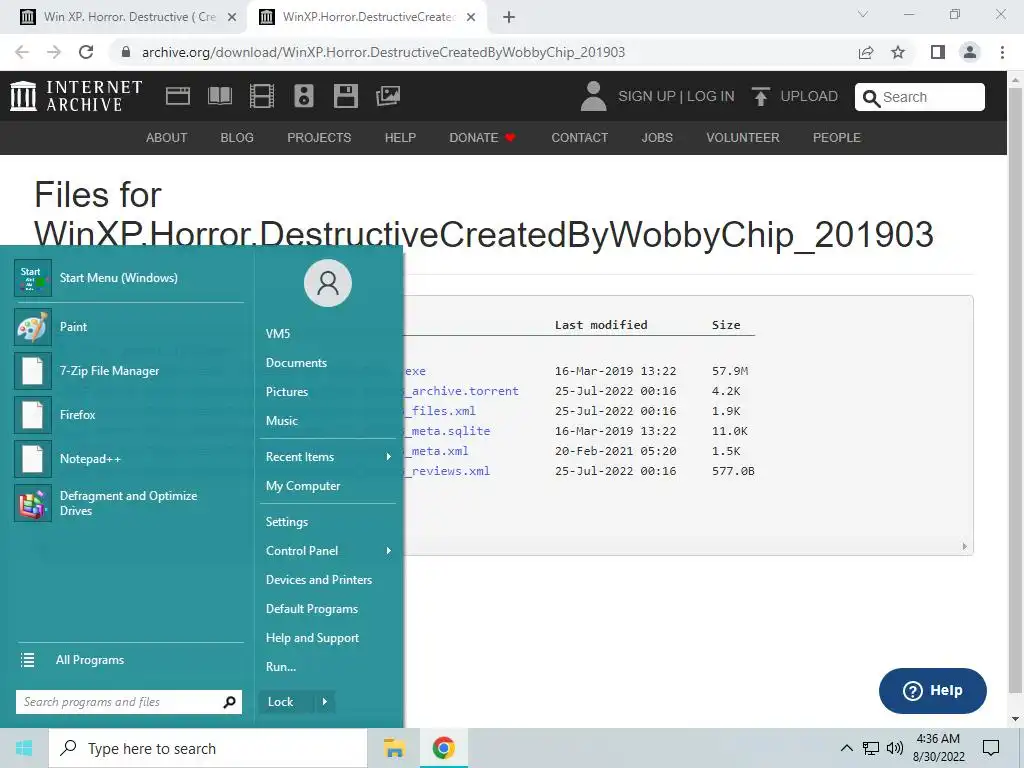Open the Chrome tab search chevron

tap(863, 14)
